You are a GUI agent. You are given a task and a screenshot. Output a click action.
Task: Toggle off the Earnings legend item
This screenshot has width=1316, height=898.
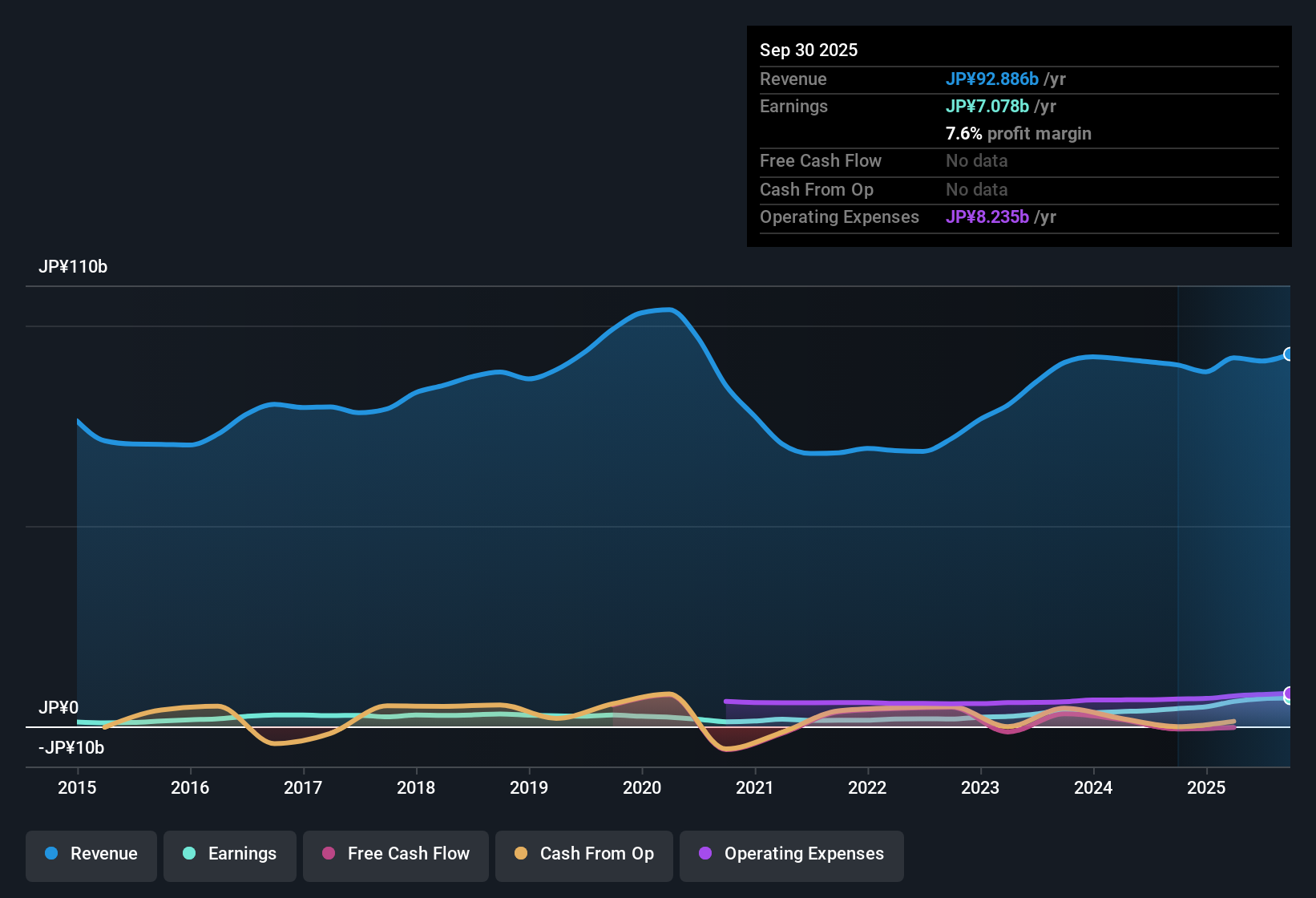tap(229, 854)
